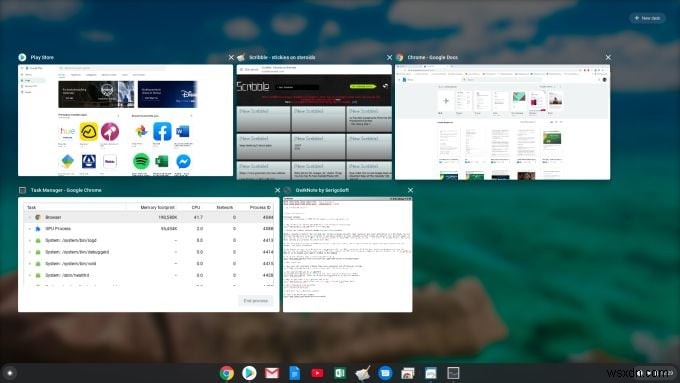This screenshot has width=680, height=383.
Task: Open the terminal shelf icon
Action: [453, 373]
